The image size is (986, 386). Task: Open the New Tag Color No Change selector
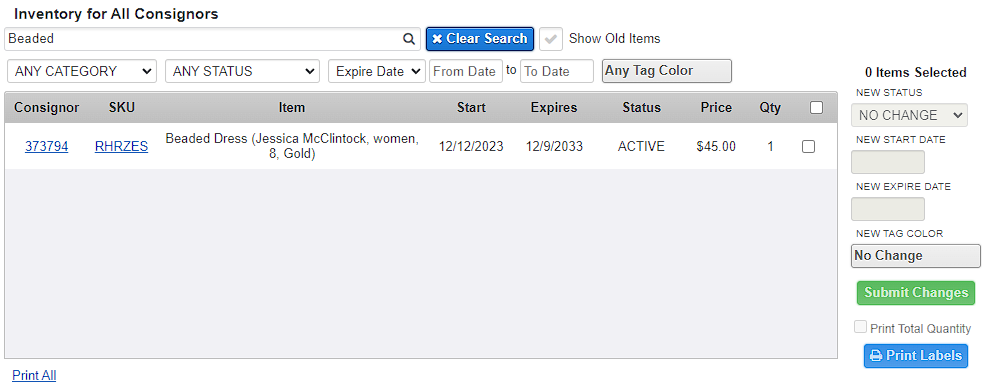point(915,256)
